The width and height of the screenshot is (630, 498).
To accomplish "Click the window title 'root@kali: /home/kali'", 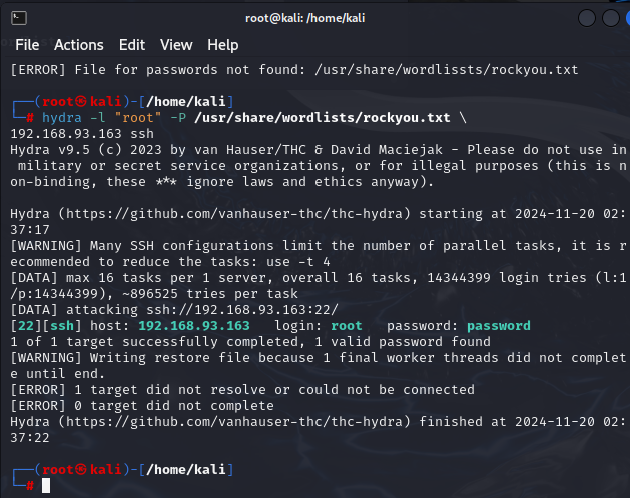I will pos(305,18).
